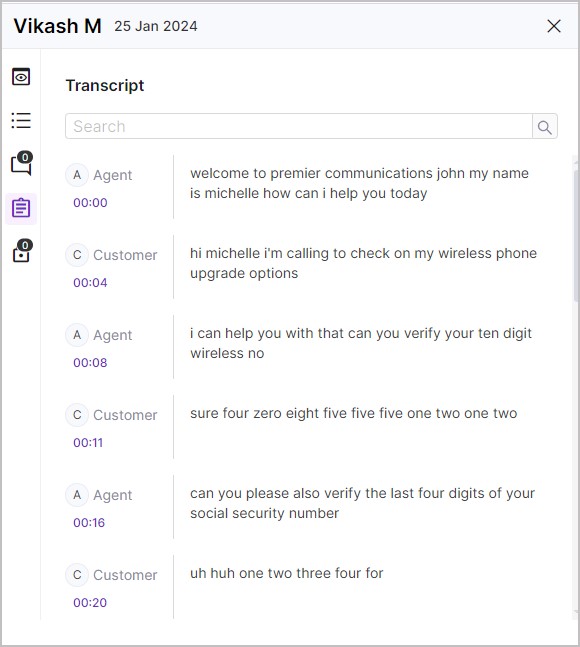The image size is (580, 647).
Task: Jump to timestamp 00:20
Action: pos(90,603)
